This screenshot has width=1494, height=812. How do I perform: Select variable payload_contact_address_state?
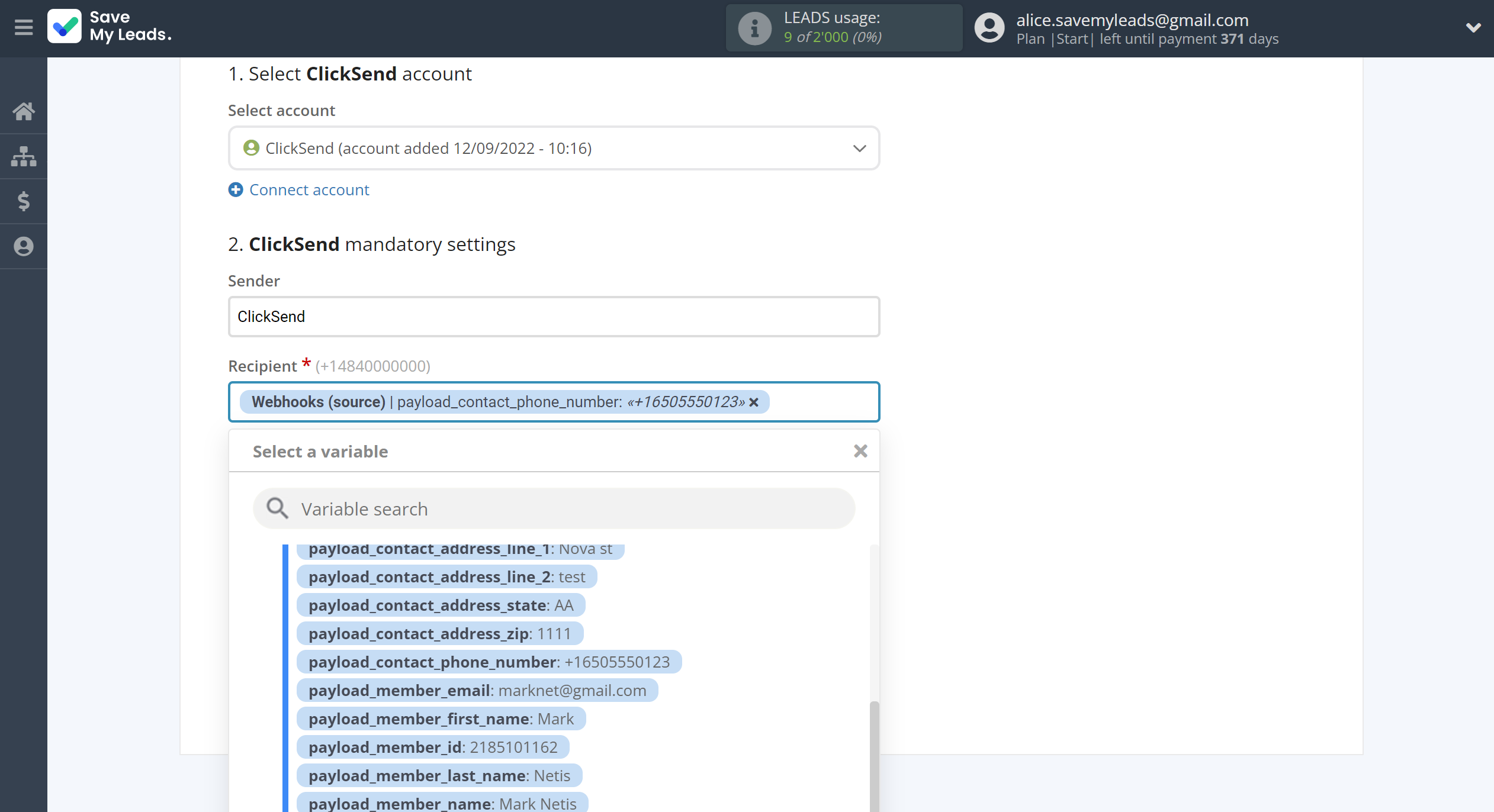point(441,605)
